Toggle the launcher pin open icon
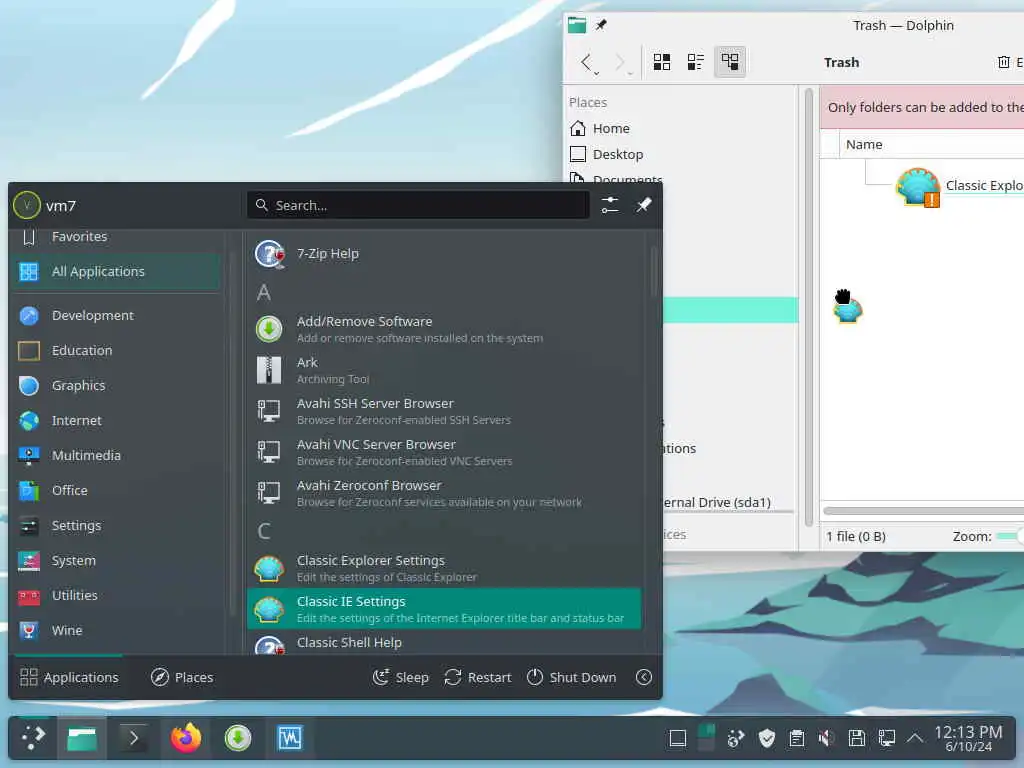 point(644,205)
